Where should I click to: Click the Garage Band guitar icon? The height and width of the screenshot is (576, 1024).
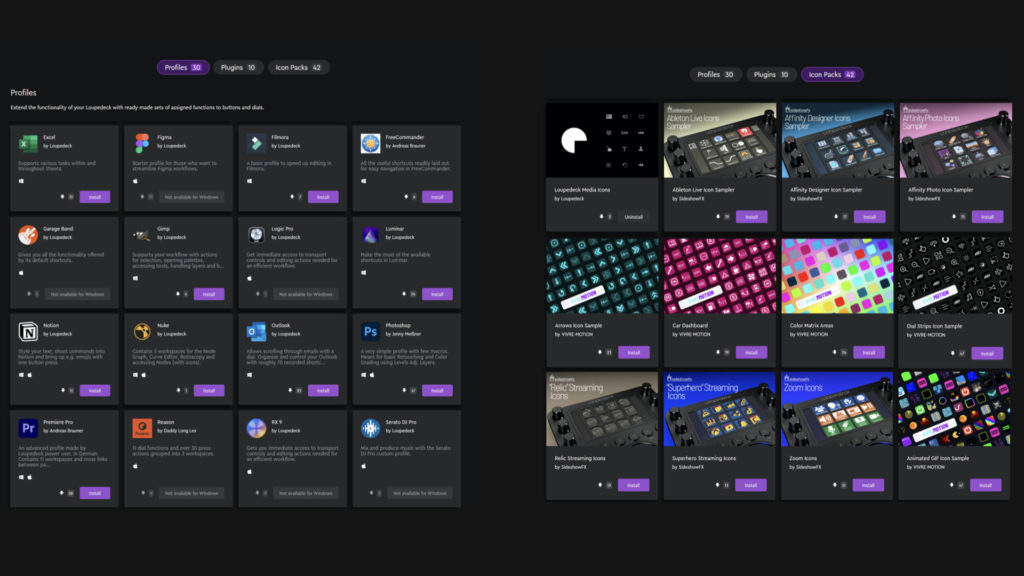pyautogui.click(x=28, y=235)
